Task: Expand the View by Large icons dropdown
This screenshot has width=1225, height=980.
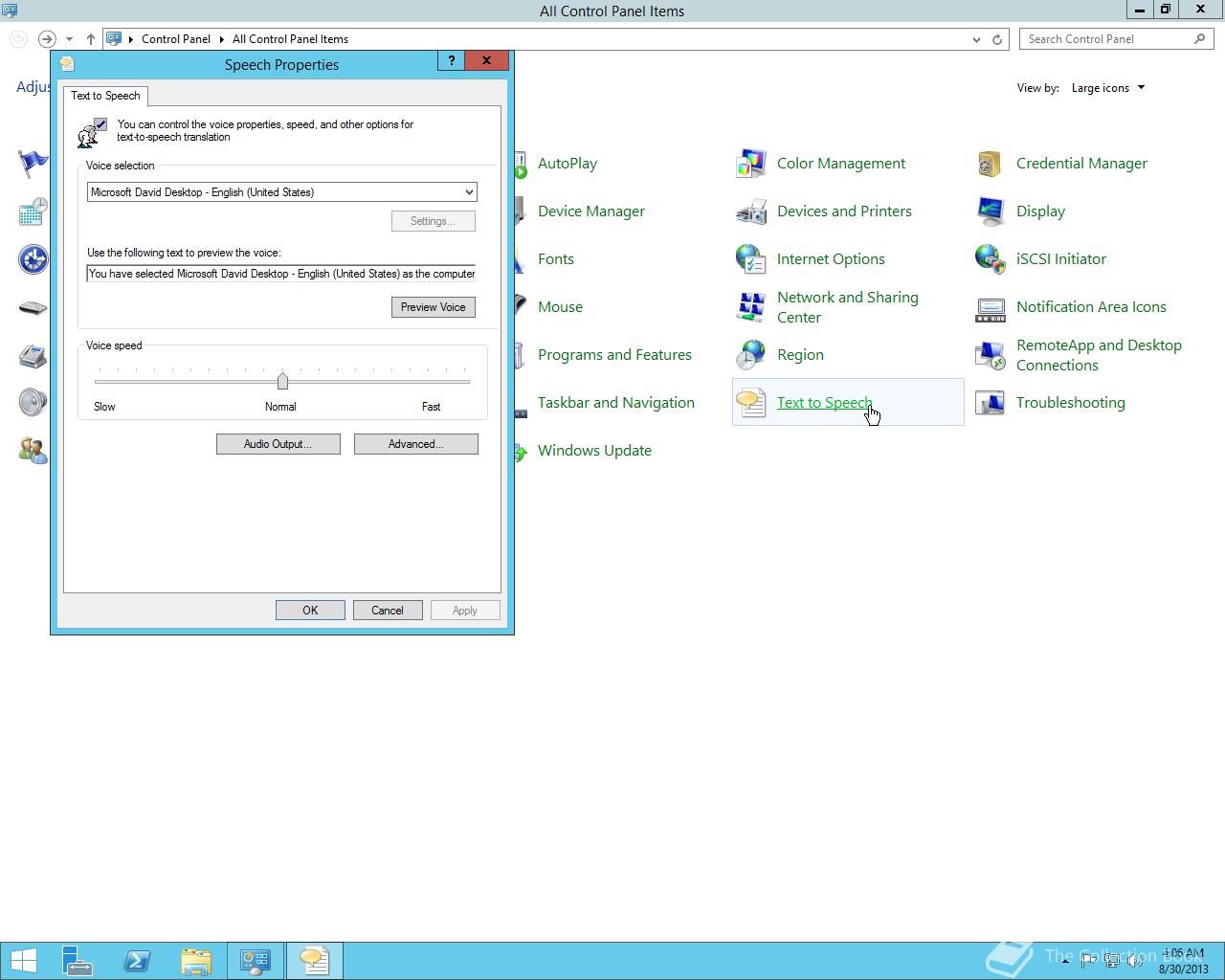Action: pyautogui.click(x=1108, y=88)
